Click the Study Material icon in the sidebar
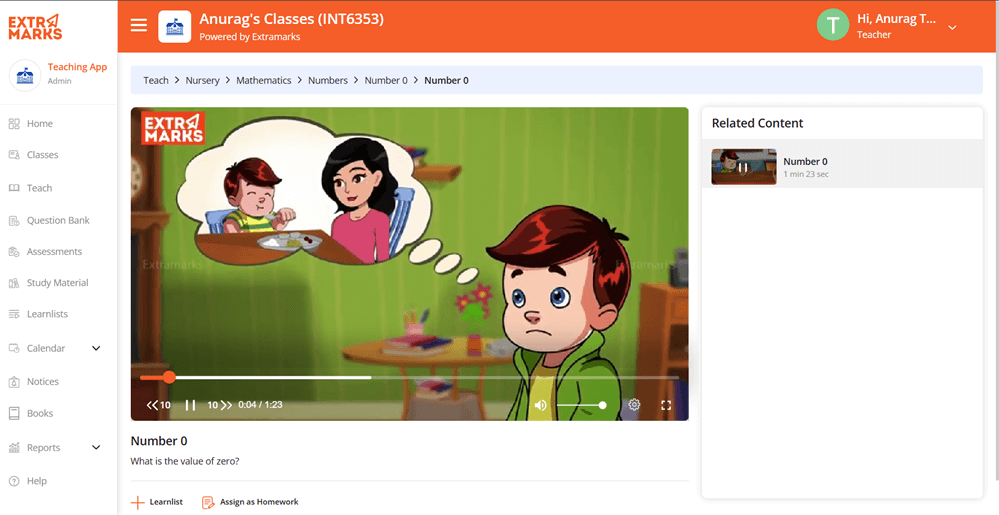Screen dimensions: 999x515 (x=14, y=283)
